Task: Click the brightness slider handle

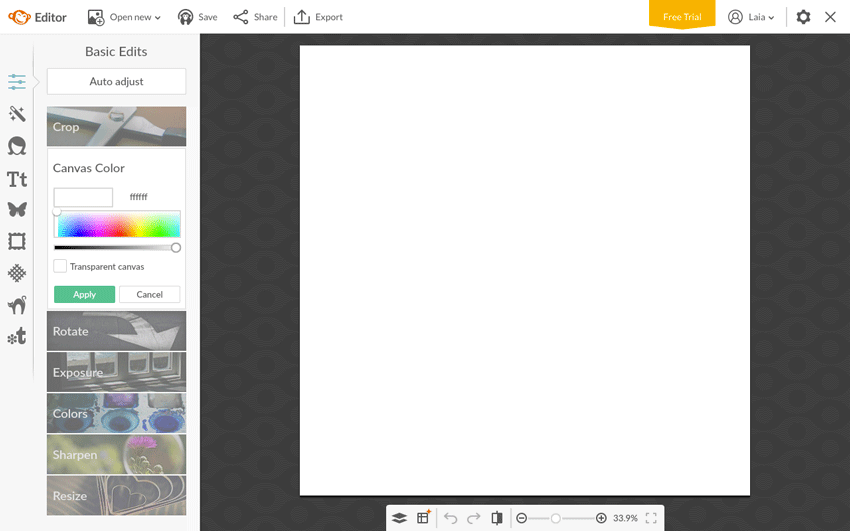Action: coord(176,248)
